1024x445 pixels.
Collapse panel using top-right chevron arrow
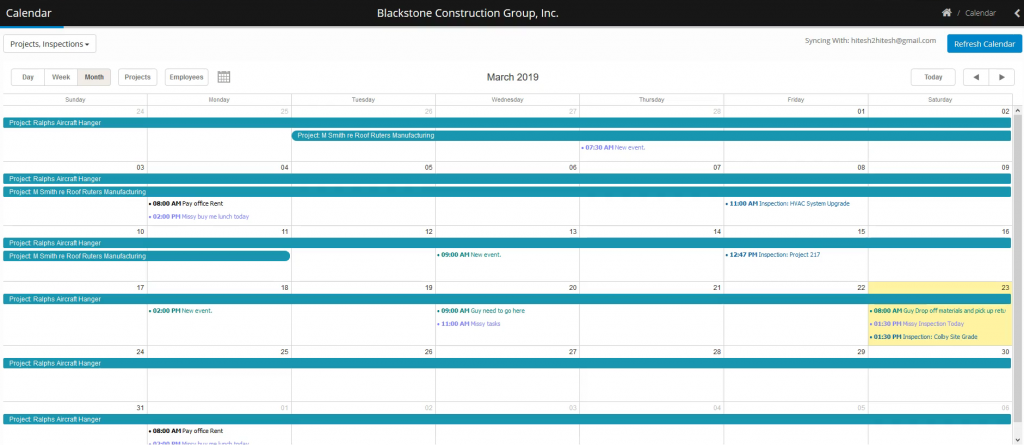point(1017,13)
